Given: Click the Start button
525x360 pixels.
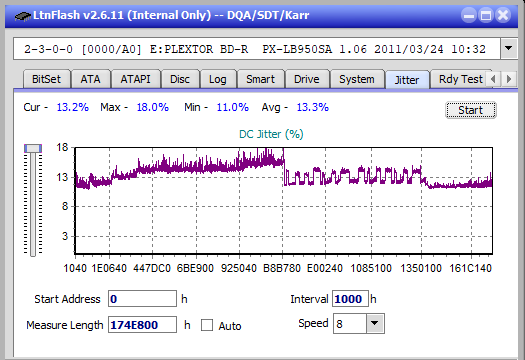Looking at the screenshot, I should tap(470, 110).
